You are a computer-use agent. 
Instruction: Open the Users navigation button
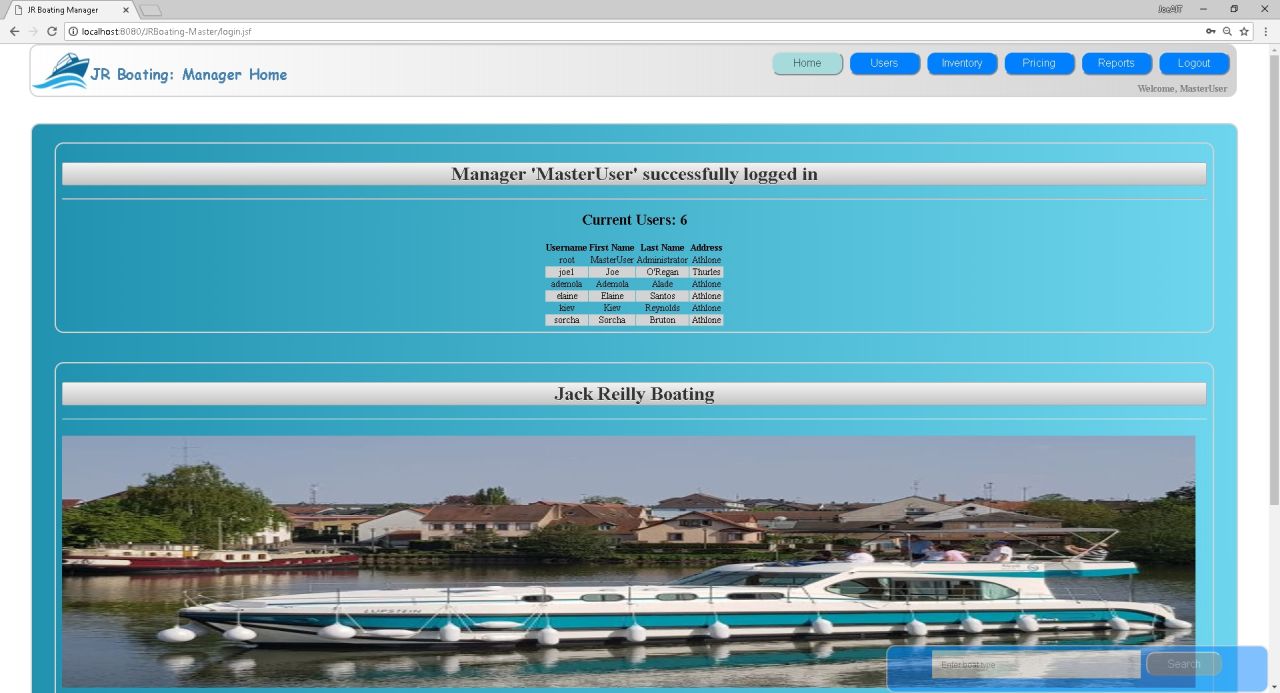tap(884, 63)
